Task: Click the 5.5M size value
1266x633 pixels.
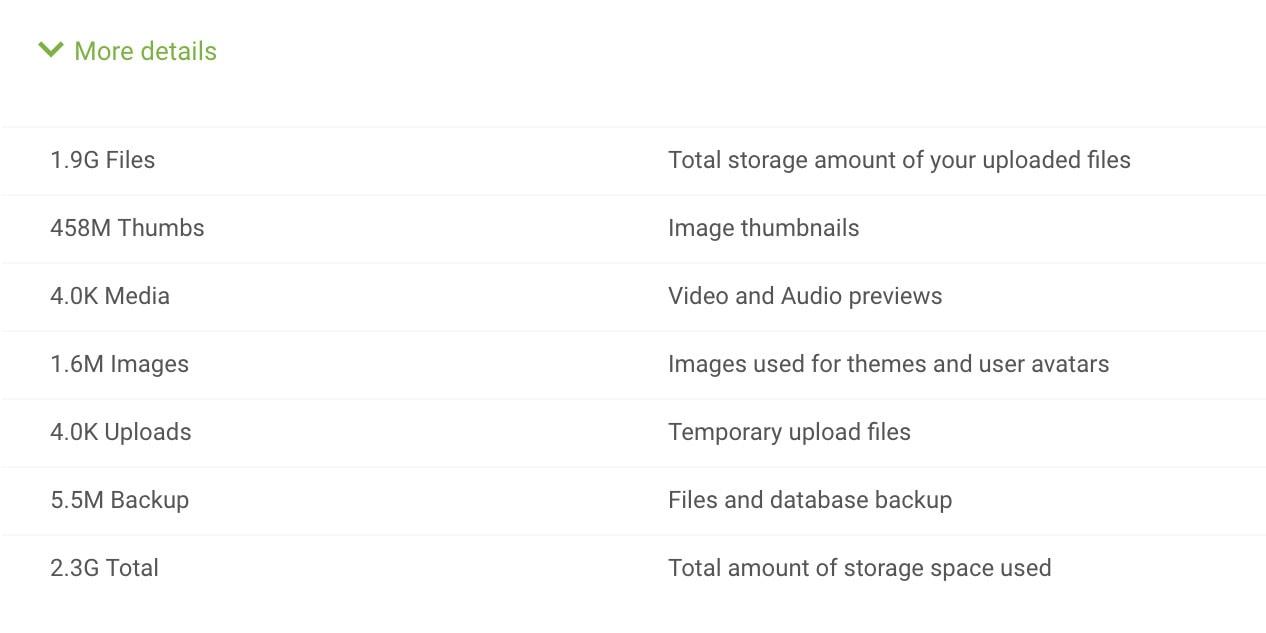Action: [x=77, y=500]
